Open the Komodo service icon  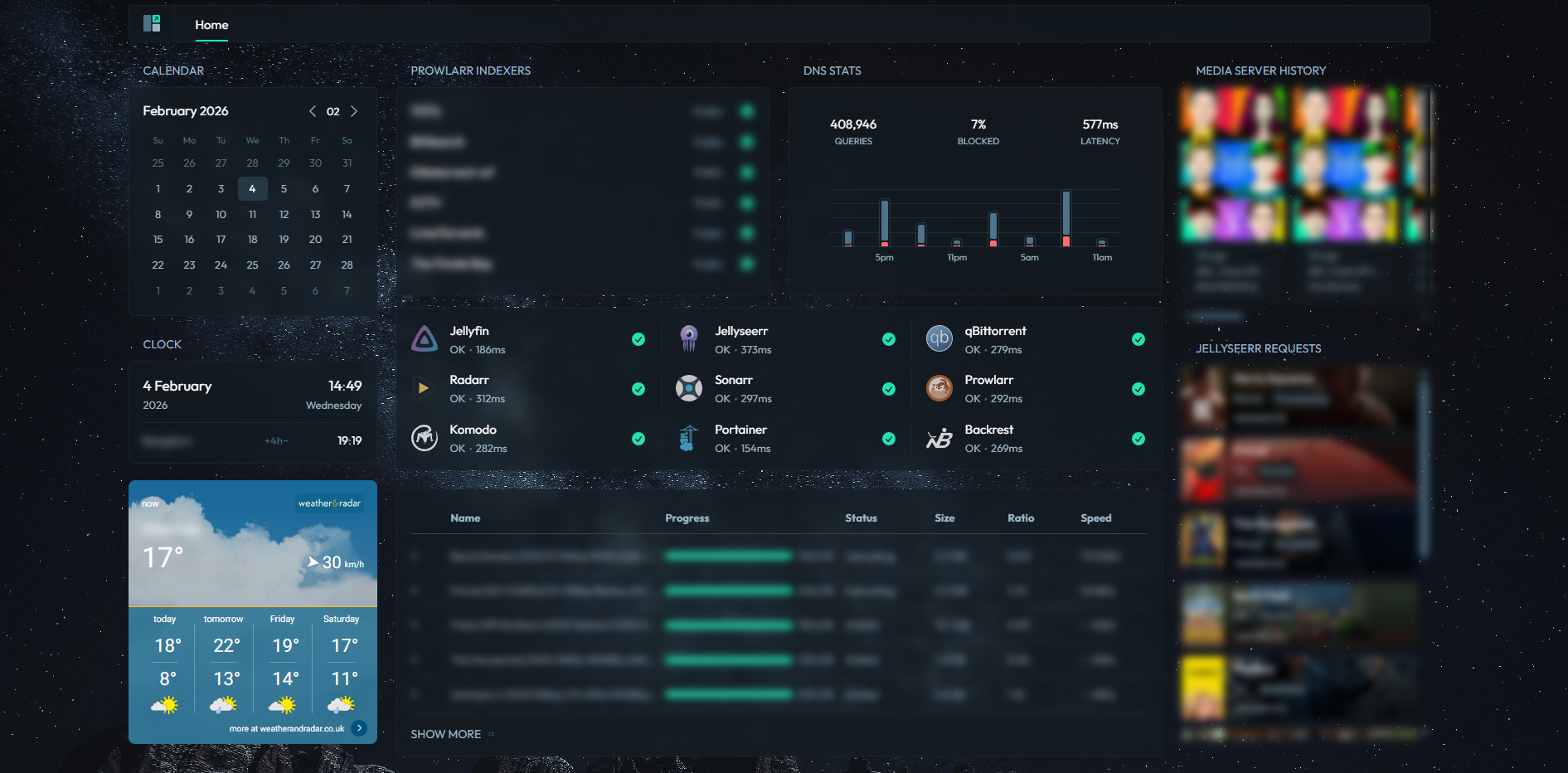pos(425,437)
